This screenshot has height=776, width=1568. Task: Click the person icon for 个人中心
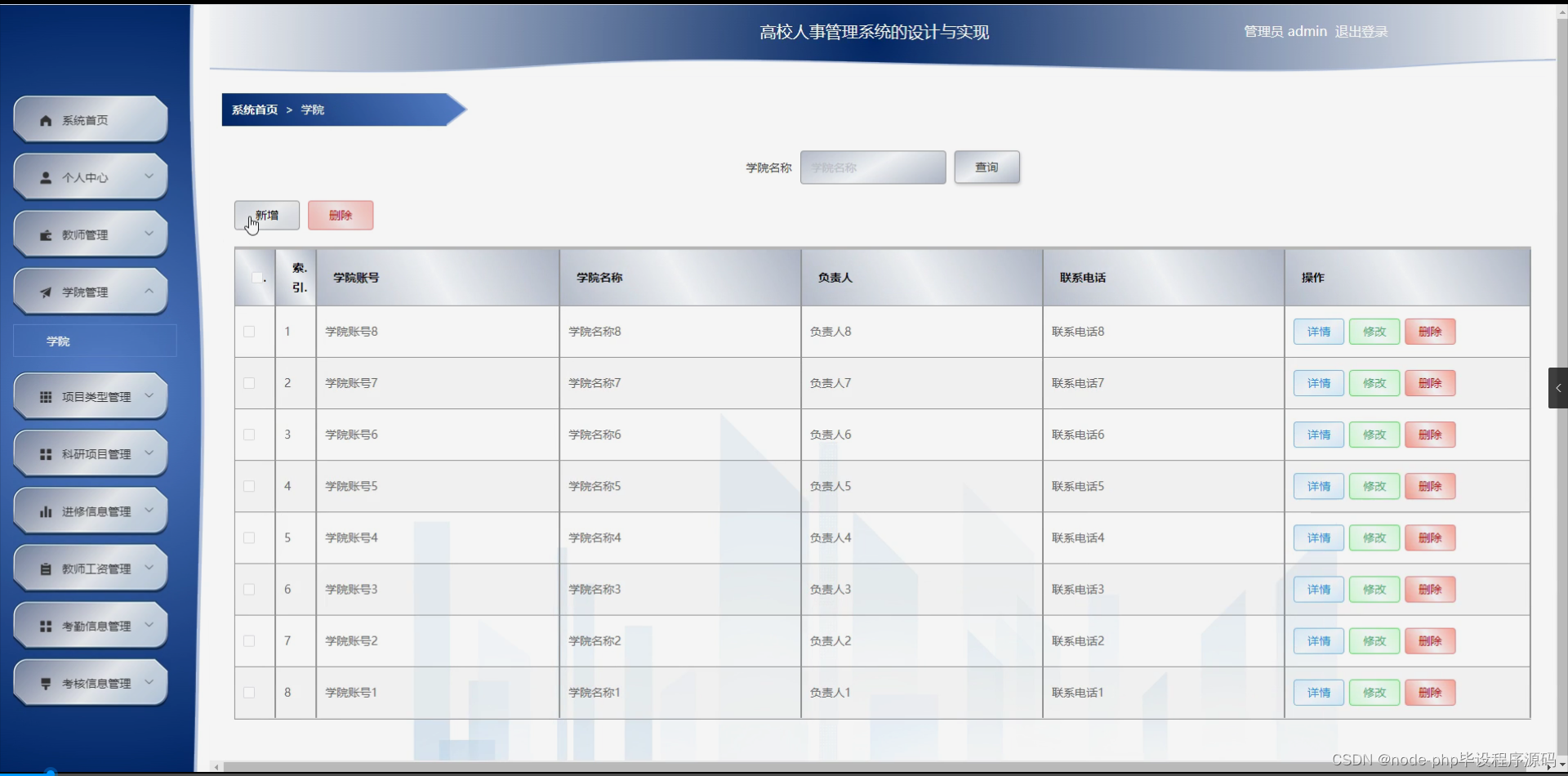tap(46, 176)
